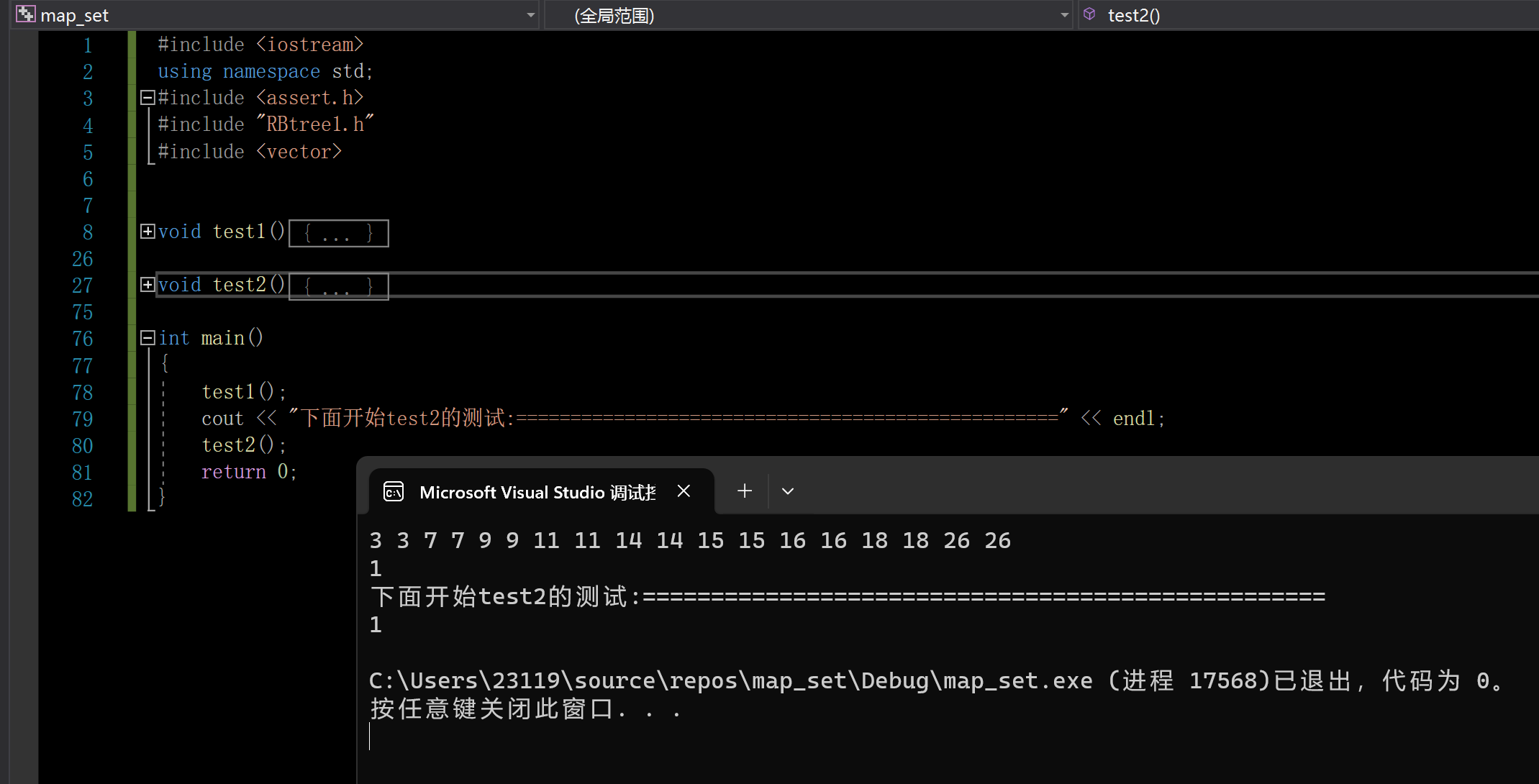Click the include "RBtree1.h" line
1539x784 pixels.
click(265, 124)
